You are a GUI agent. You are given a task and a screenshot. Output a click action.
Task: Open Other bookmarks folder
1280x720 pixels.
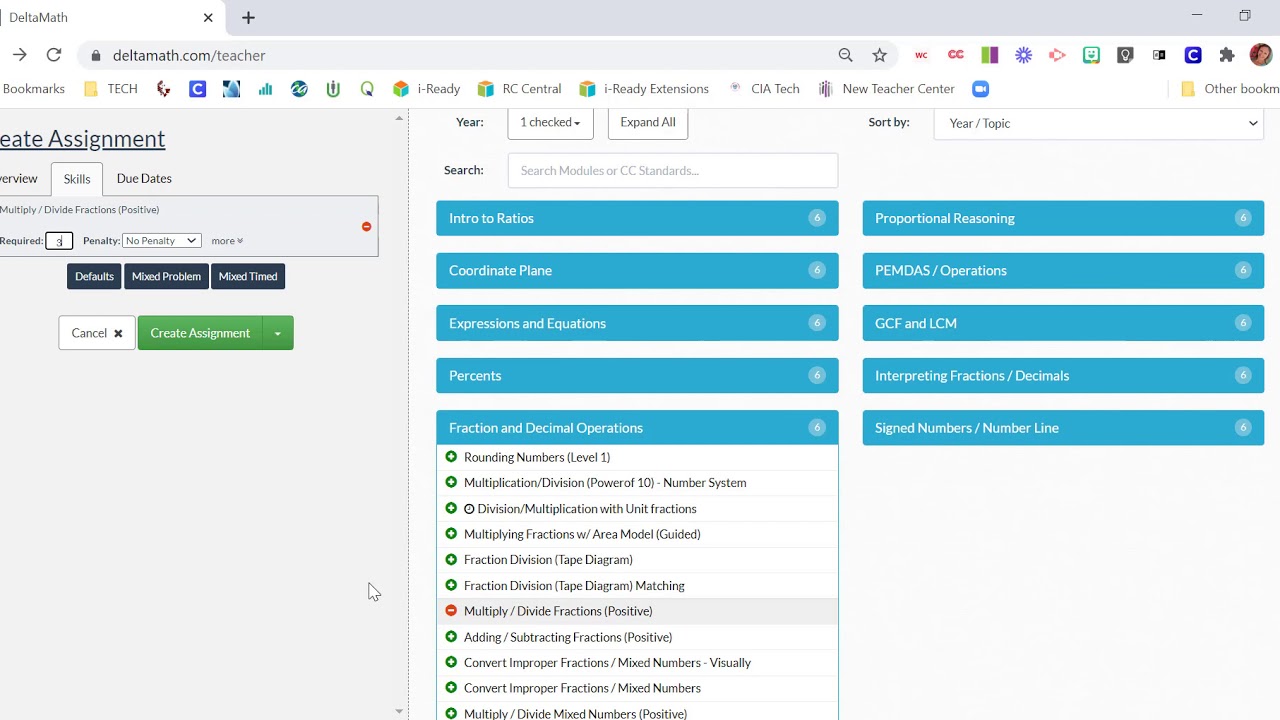point(1230,89)
